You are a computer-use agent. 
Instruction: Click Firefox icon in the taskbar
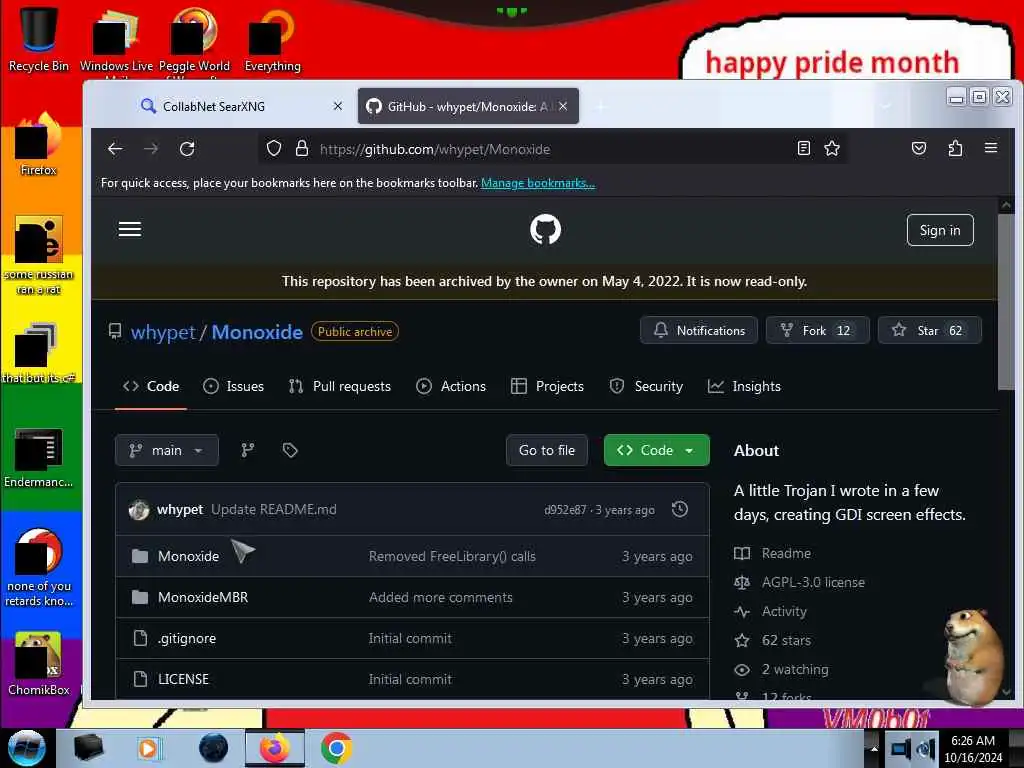click(275, 748)
